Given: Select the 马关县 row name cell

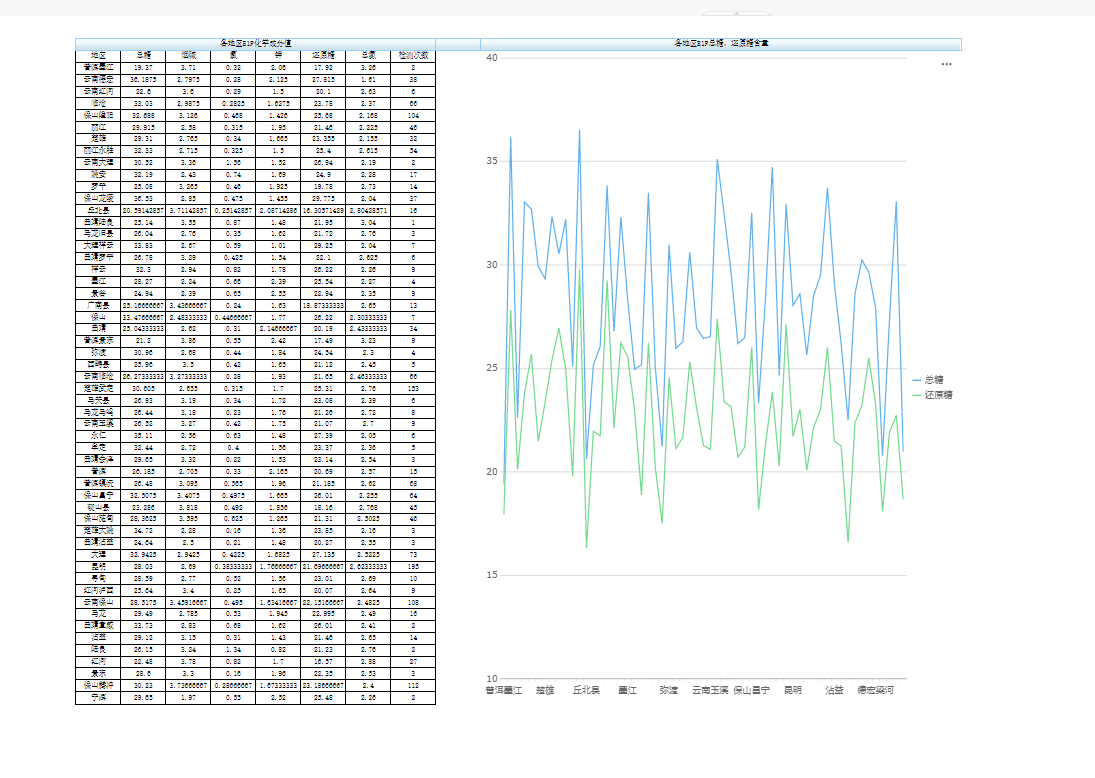Looking at the screenshot, I should tap(98, 400).
